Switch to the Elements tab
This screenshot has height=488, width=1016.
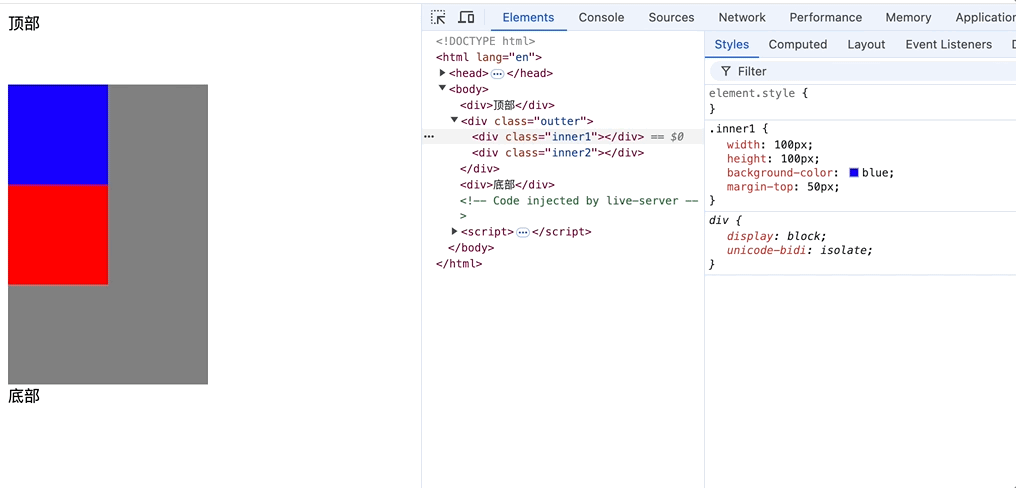(x=529, y=17)
